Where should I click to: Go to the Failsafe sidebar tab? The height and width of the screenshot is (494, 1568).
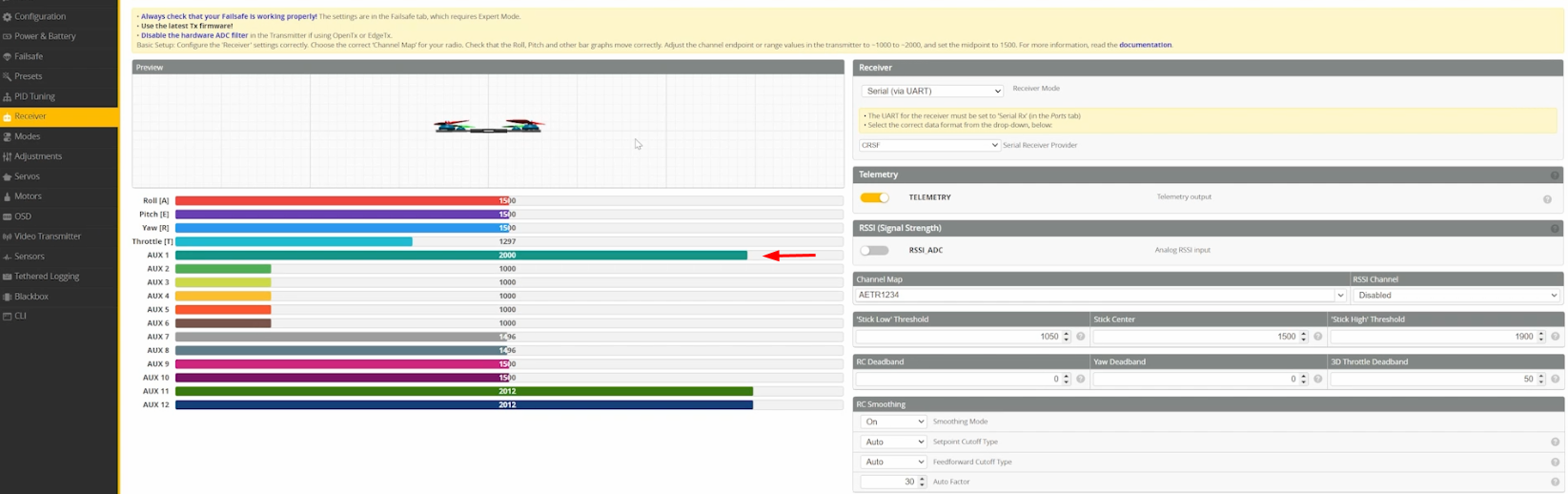pyautogui.click(x=29, y=56)
